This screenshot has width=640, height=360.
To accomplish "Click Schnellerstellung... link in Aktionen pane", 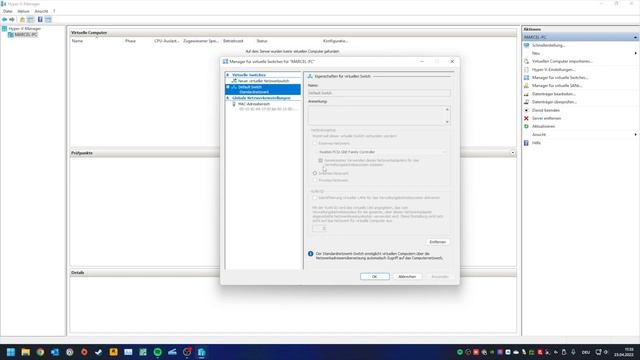I will click(x=548, y=45).
